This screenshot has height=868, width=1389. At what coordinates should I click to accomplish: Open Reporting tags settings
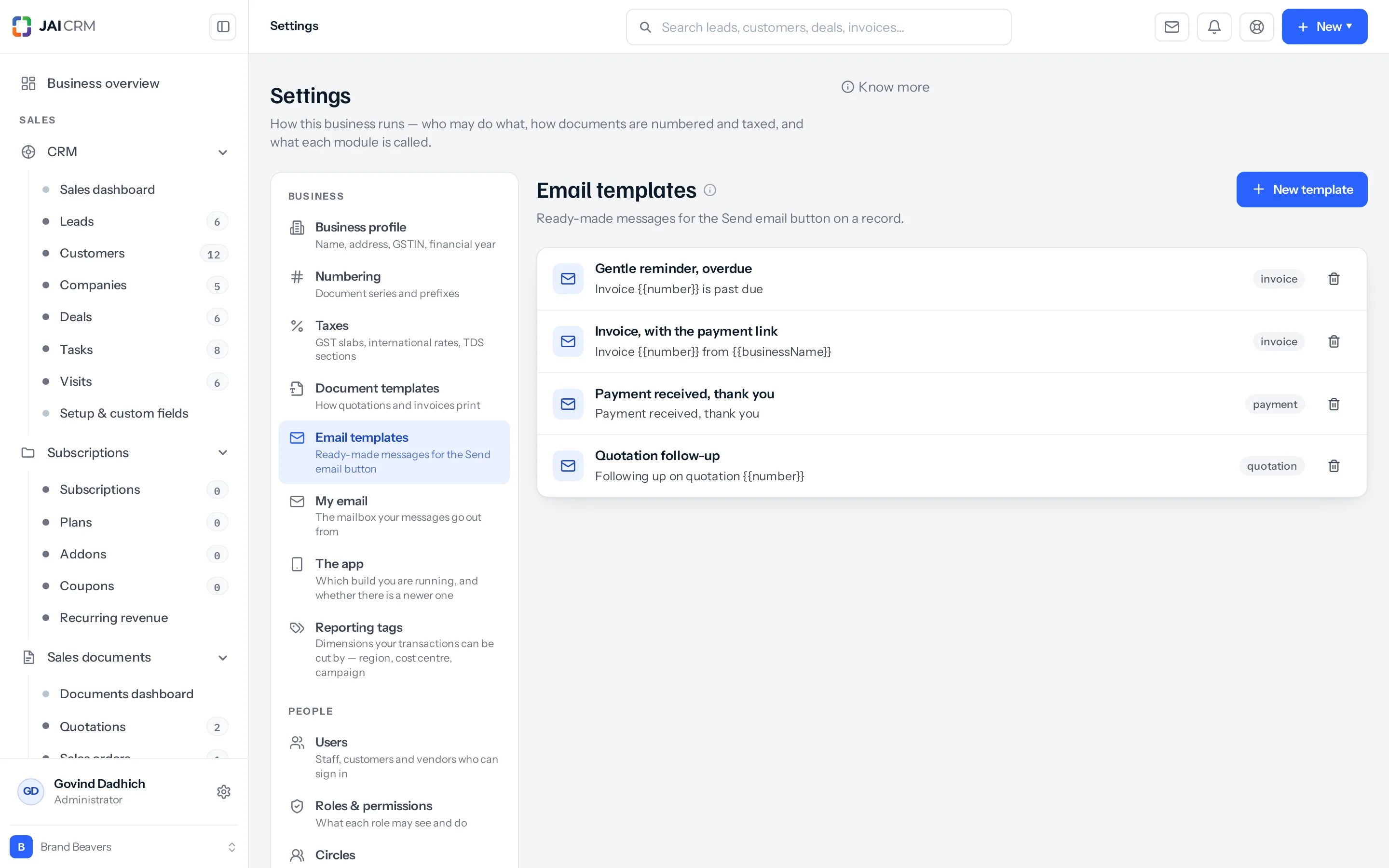(395, 649)
